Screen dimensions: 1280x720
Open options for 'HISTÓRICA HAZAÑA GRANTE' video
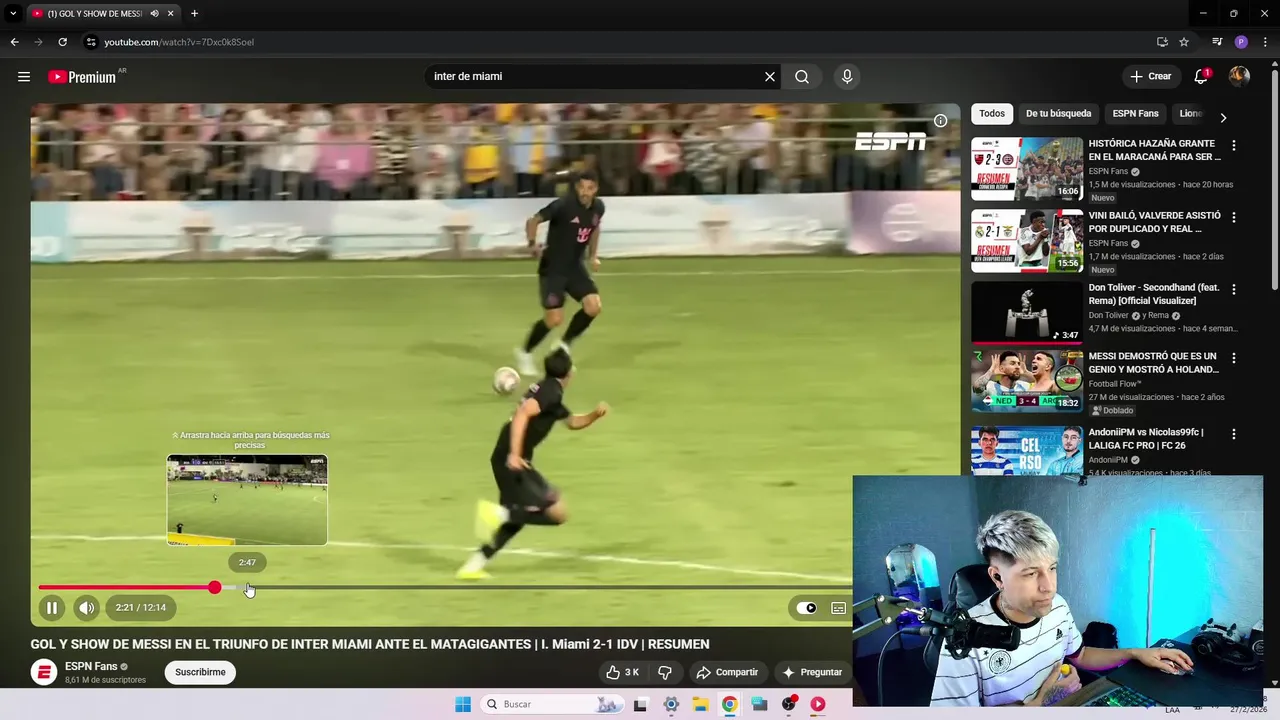[1233, 145]
